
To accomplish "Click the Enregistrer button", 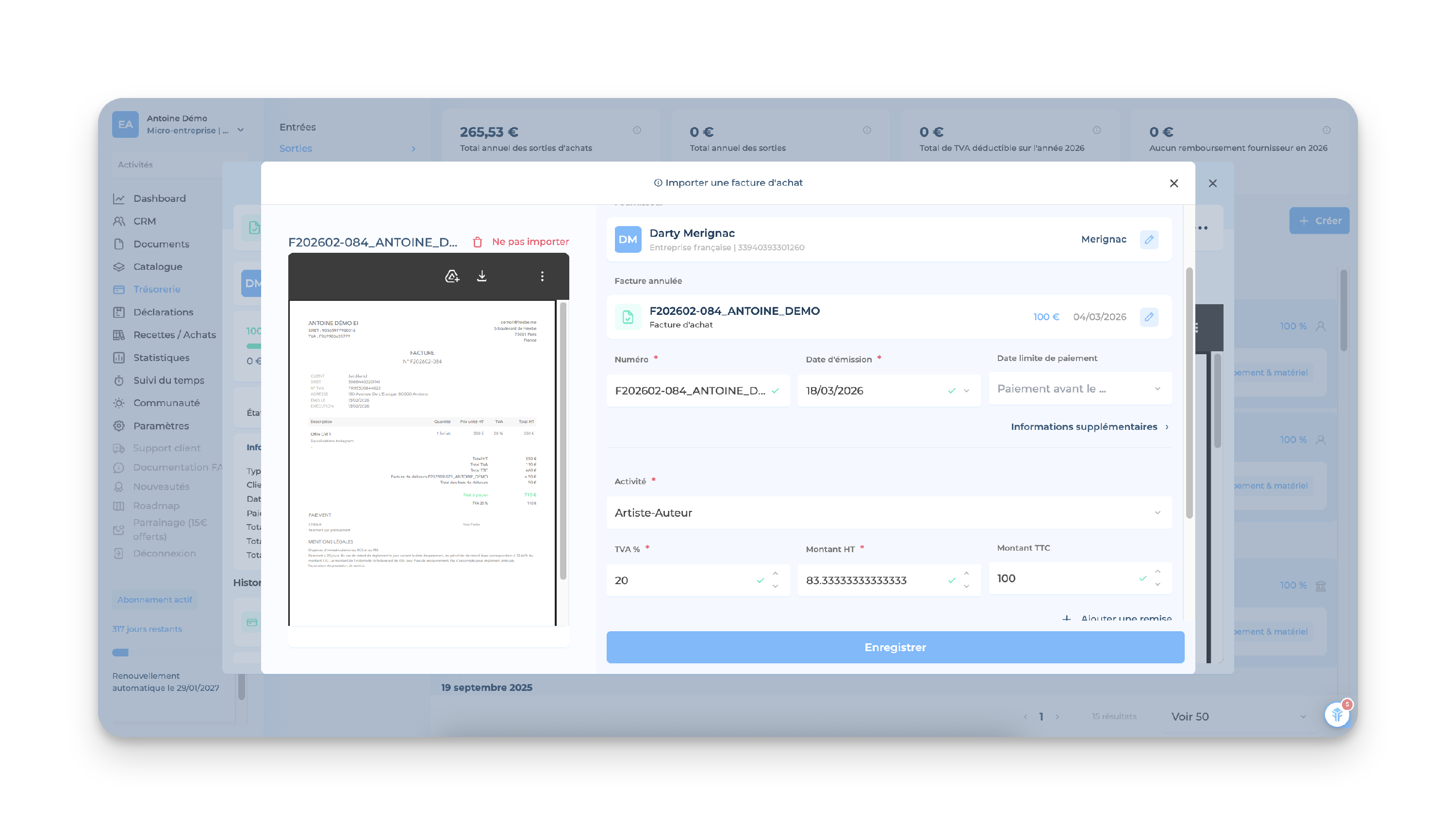I will click(895, 647).
